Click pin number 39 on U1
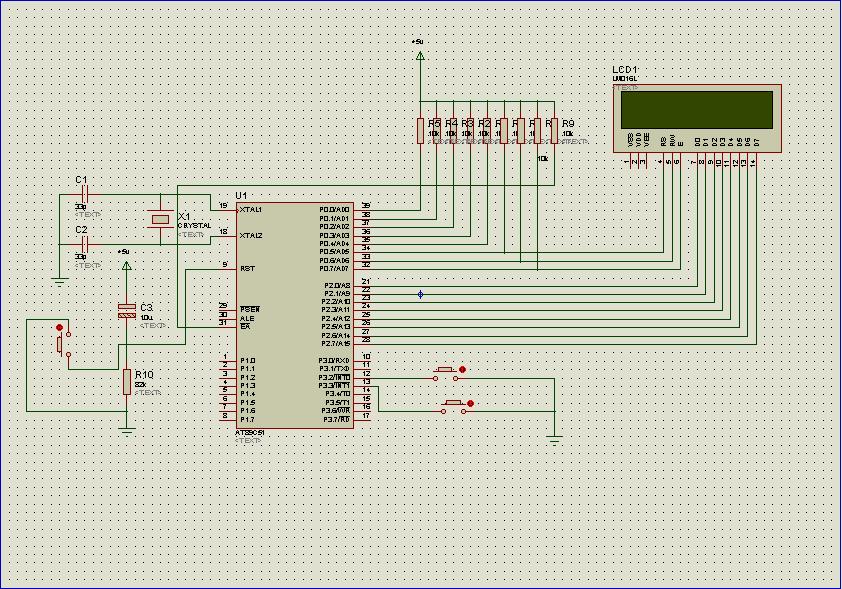The image size is (842, 589). (366, 206)
